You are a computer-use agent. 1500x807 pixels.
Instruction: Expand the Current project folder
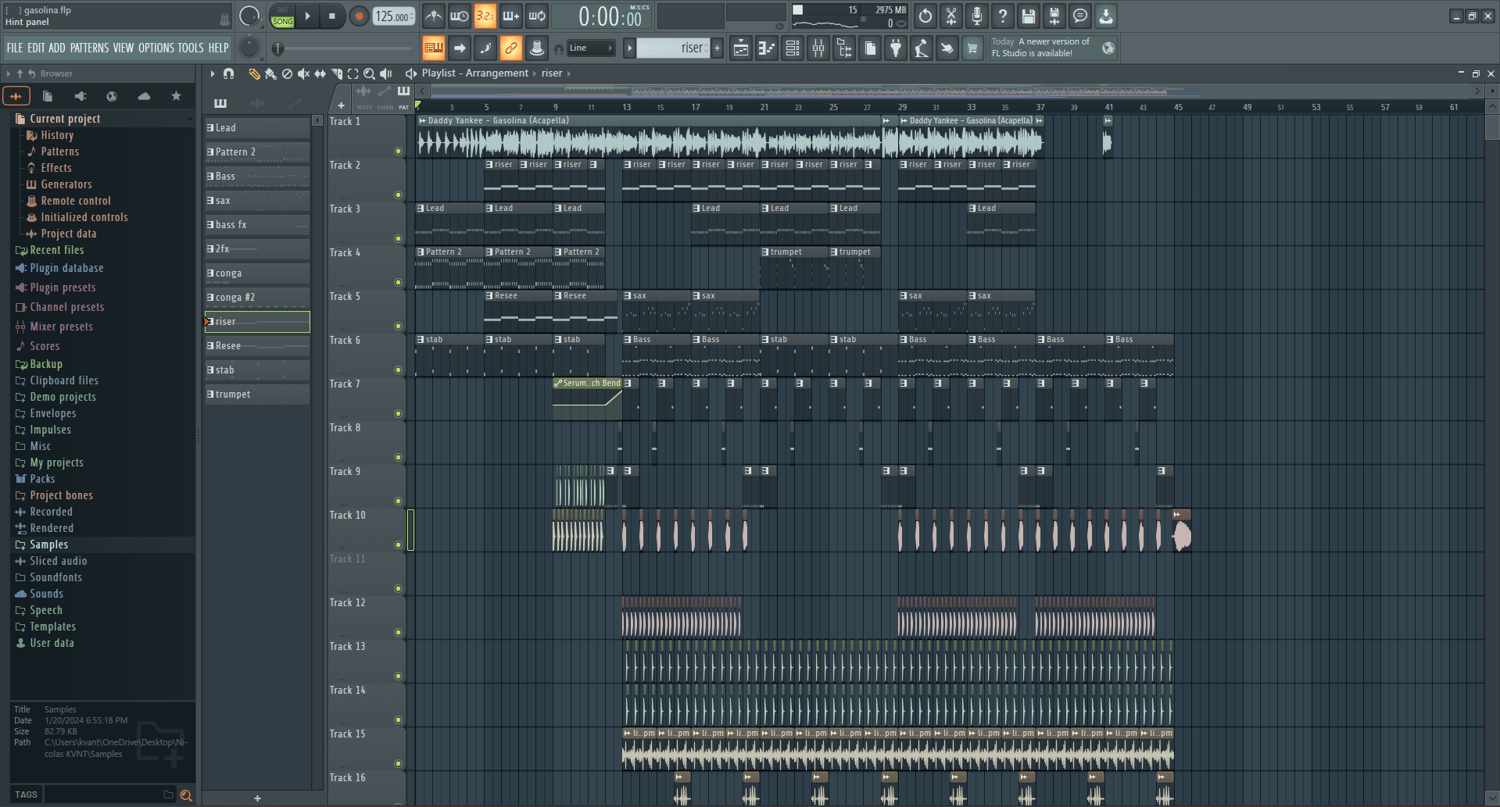(x=104, y=119)
